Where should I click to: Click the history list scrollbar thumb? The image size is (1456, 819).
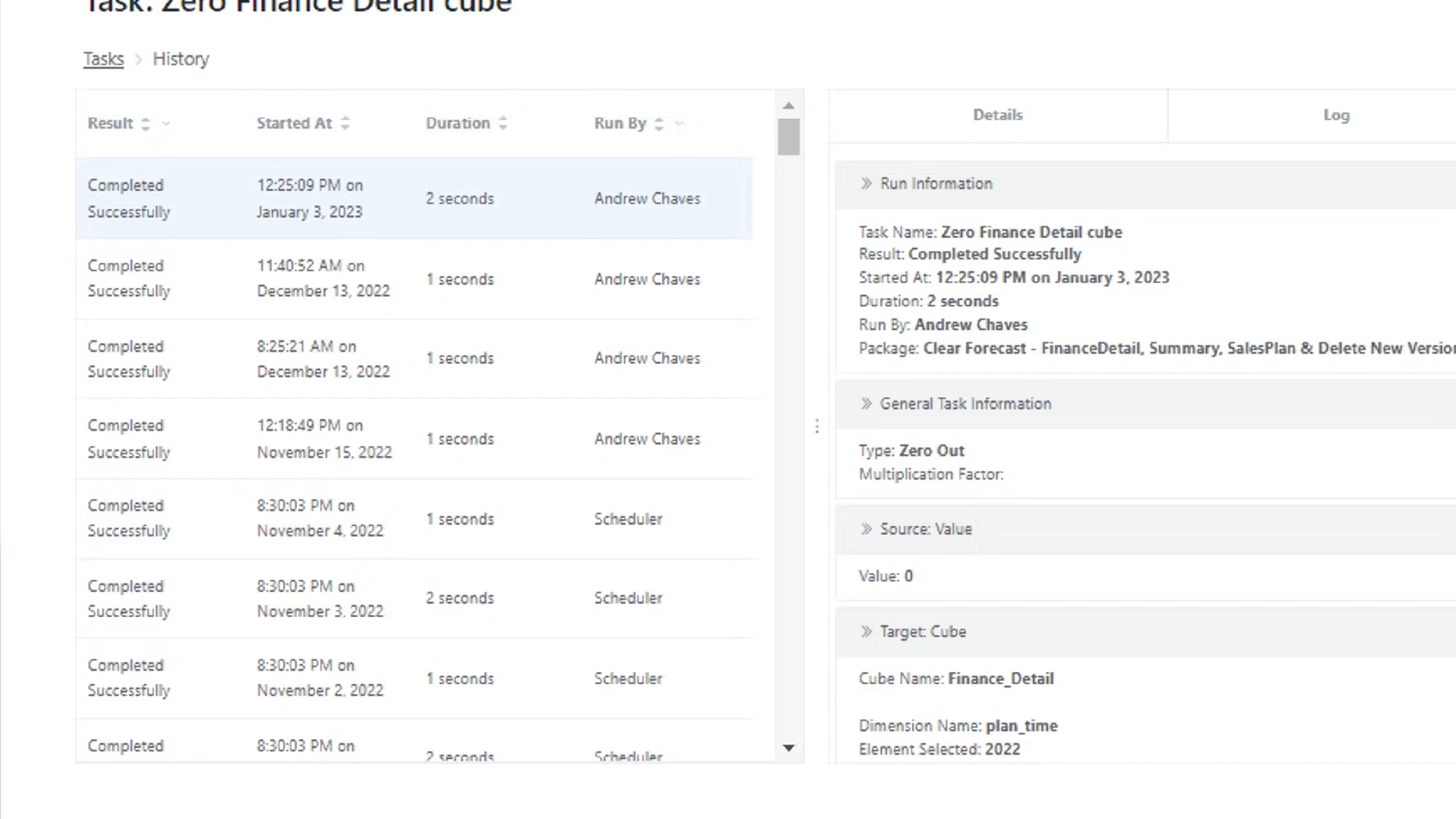(789, 137)
